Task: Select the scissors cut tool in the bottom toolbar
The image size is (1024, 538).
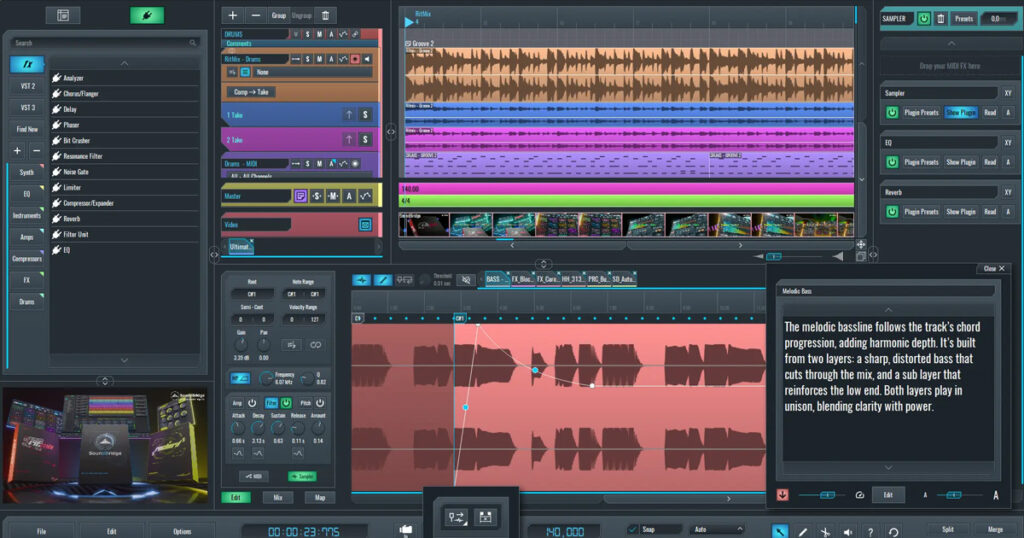Action: (x=825, y=531)
